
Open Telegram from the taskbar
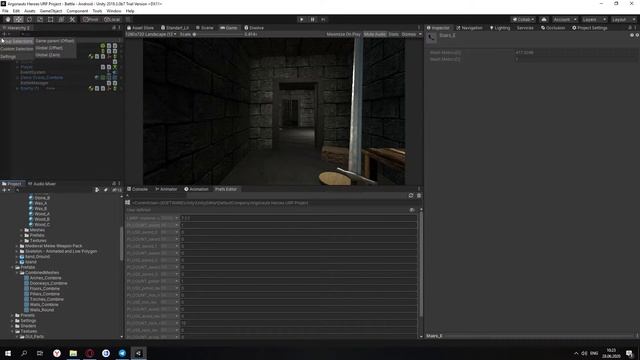coord(122,353)
